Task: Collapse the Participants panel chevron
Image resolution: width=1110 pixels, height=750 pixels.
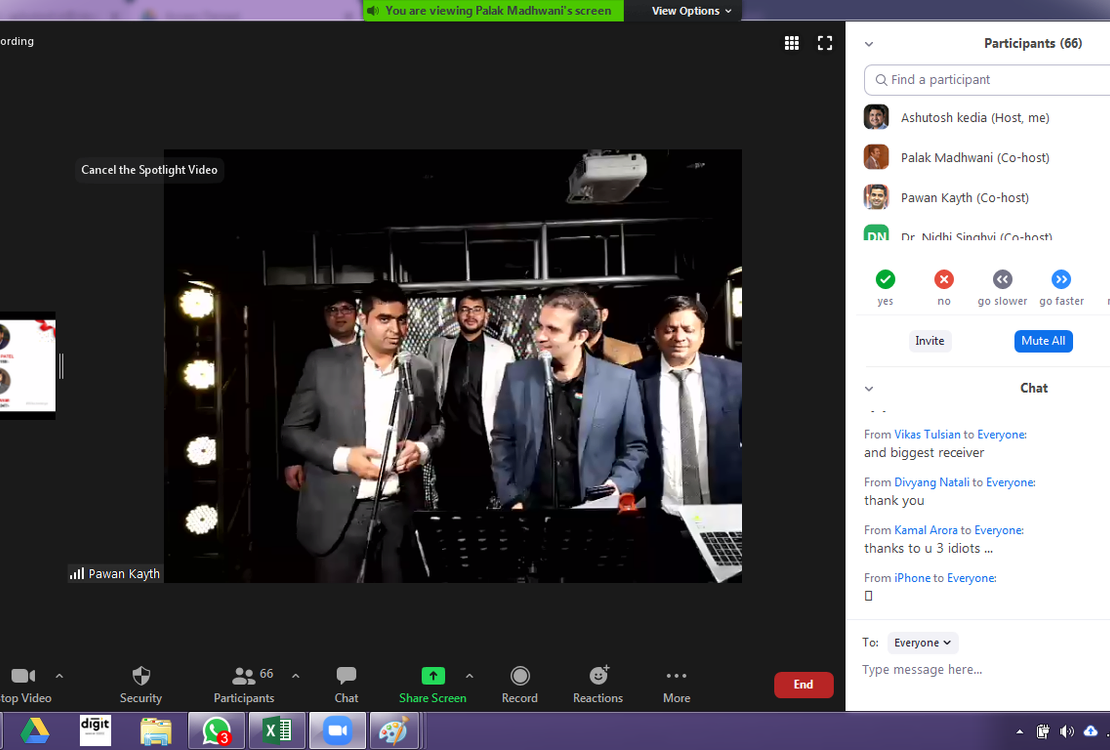Action: tap(869, 44)
